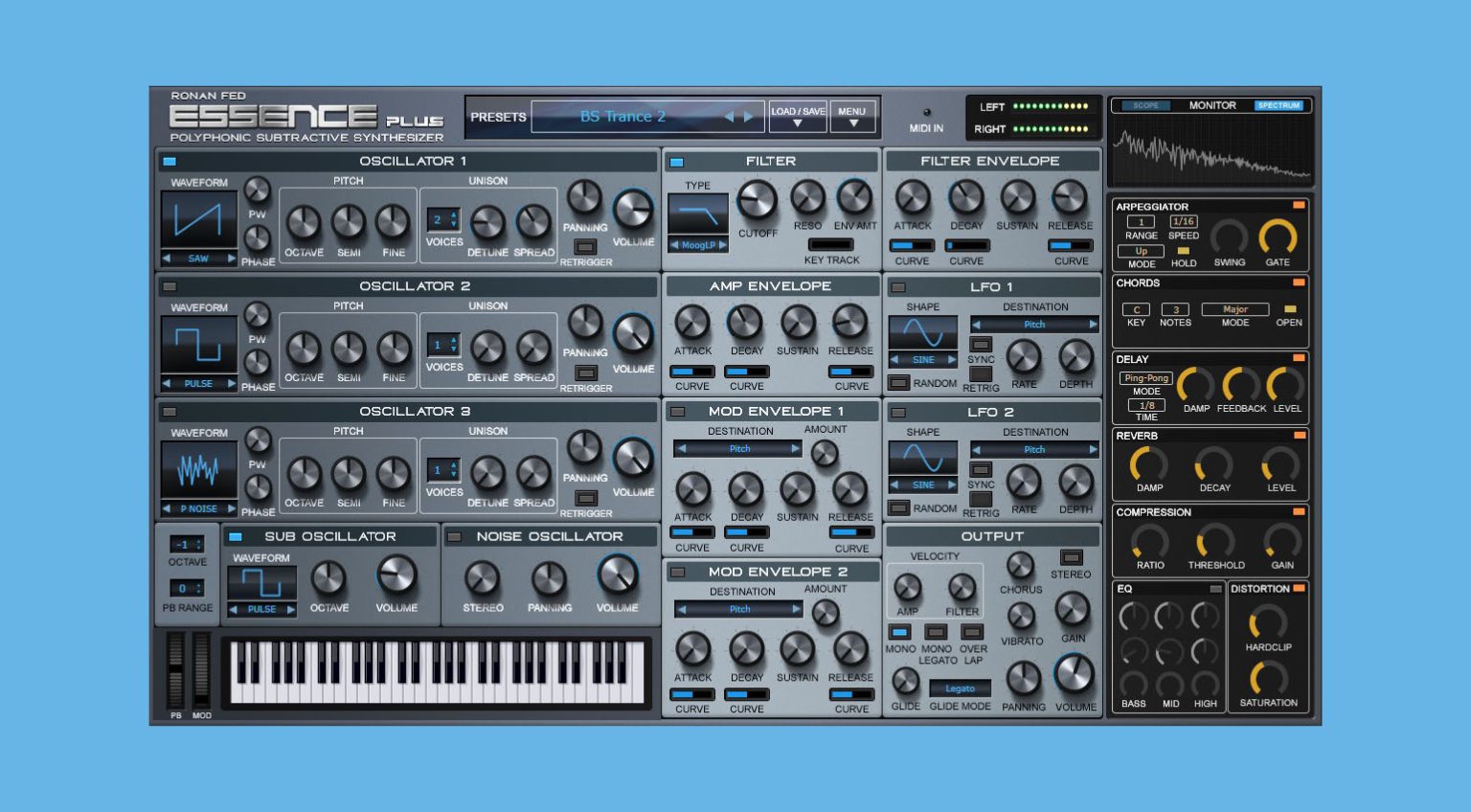1471x812 pixels.
Task: Click the Attack curve slider in Amp Envelope
Action: pyautogui.click(x=692, y=372)
